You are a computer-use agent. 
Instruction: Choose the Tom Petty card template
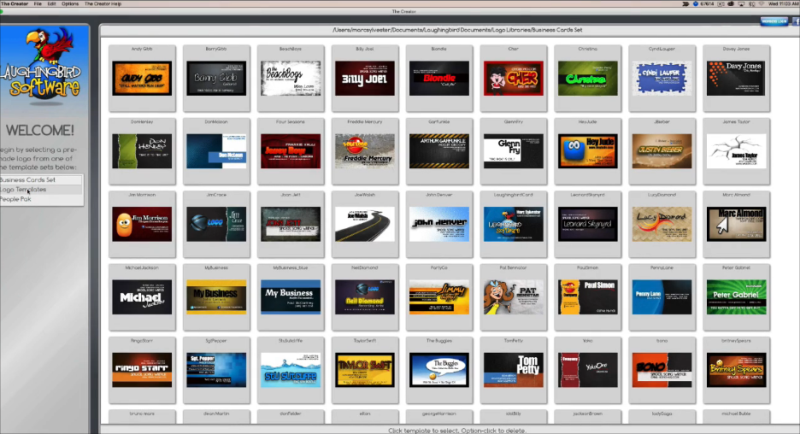point(513,369)
